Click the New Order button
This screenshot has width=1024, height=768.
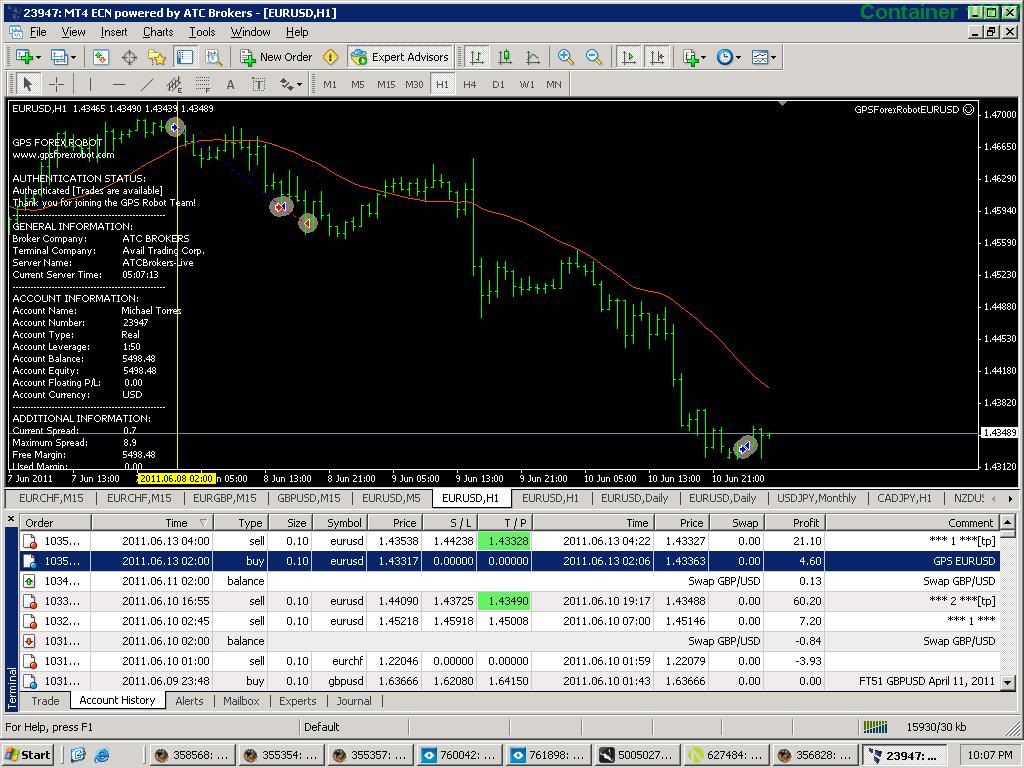[277, 57]
